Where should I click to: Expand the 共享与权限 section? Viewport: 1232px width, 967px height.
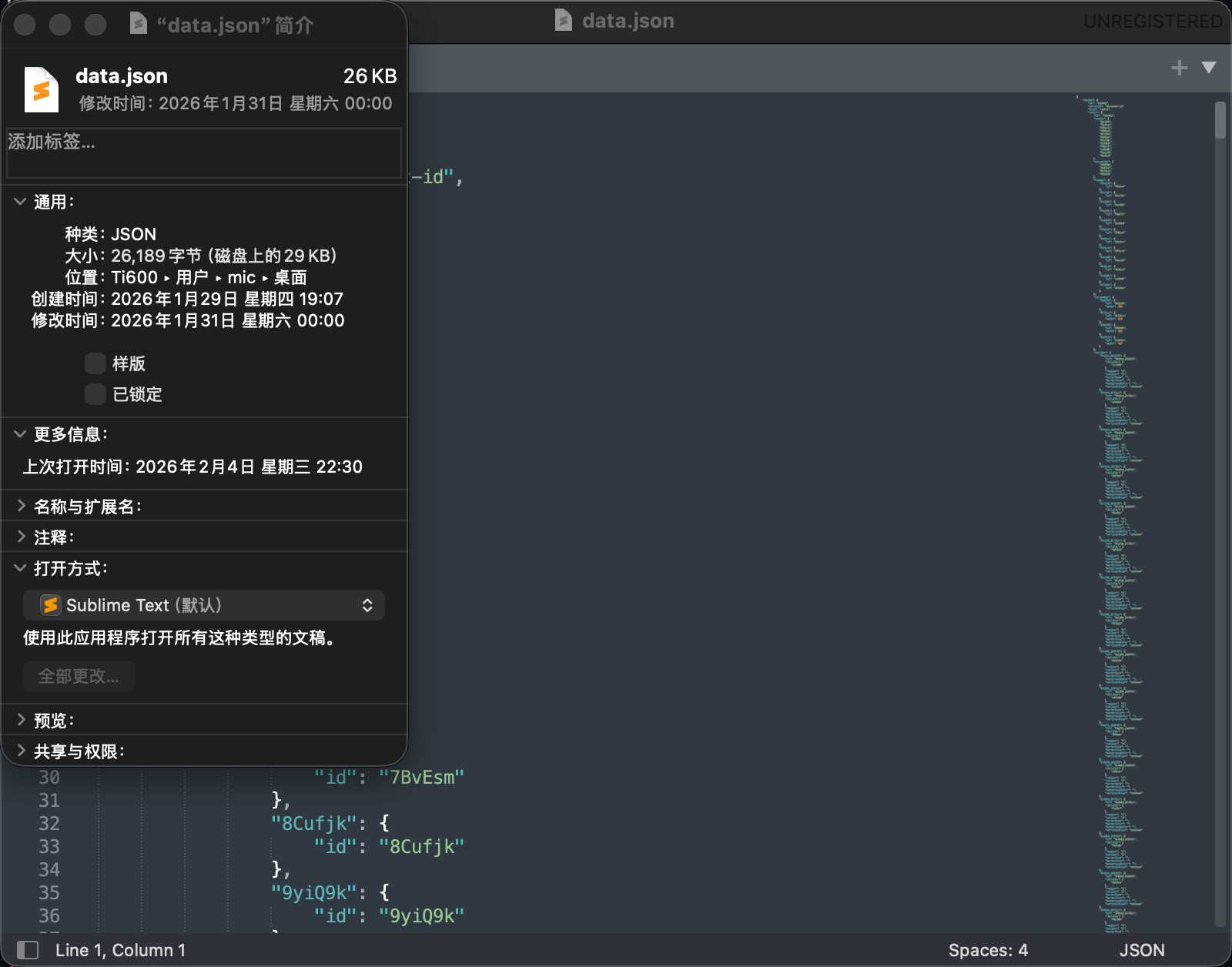point(20,751)
